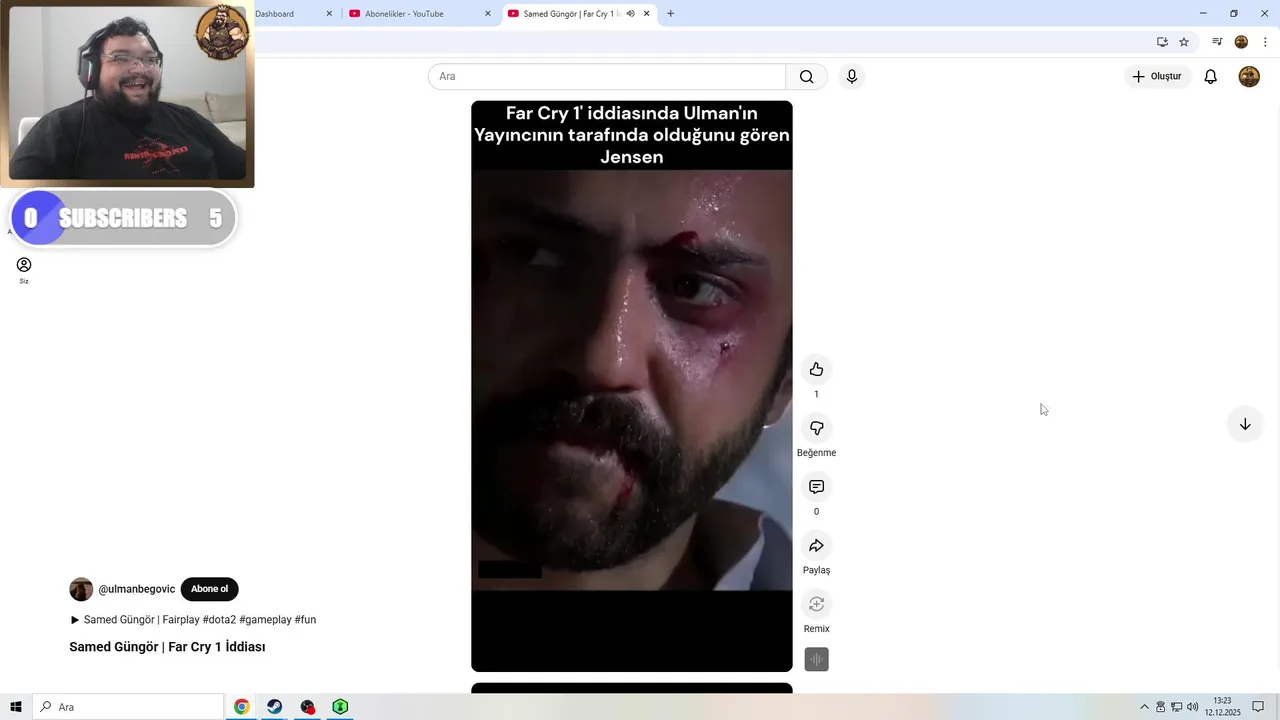
Task: Open the Windows notification center
Action: point(1258,707)
